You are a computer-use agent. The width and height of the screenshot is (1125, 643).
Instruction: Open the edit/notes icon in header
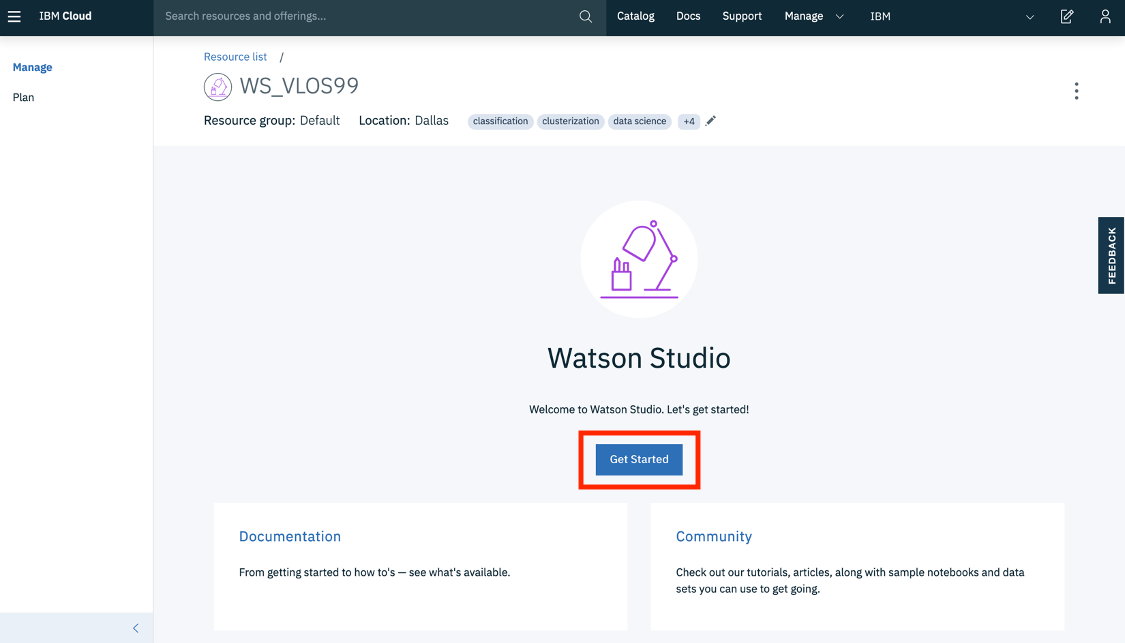[x=1067, y=16]
